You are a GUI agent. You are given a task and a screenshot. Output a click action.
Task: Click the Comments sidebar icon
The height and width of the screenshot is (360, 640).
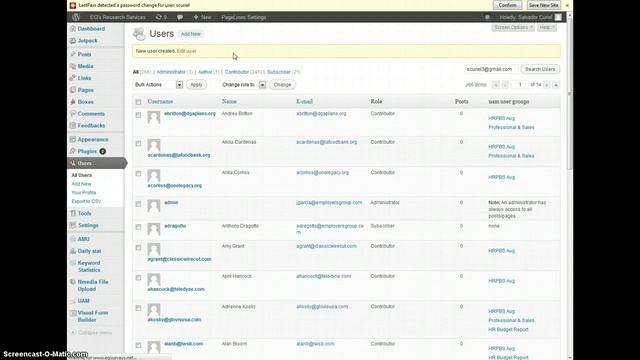tap(73, 113)
